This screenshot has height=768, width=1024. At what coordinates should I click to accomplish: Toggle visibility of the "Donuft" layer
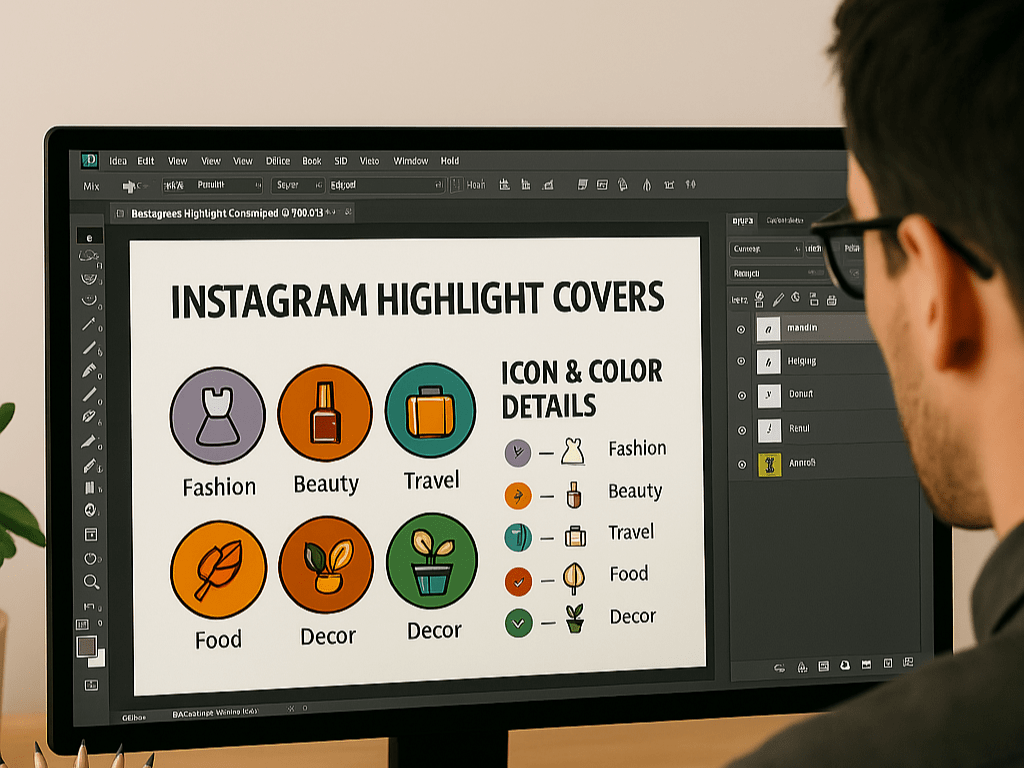click(x=741, y=395)
